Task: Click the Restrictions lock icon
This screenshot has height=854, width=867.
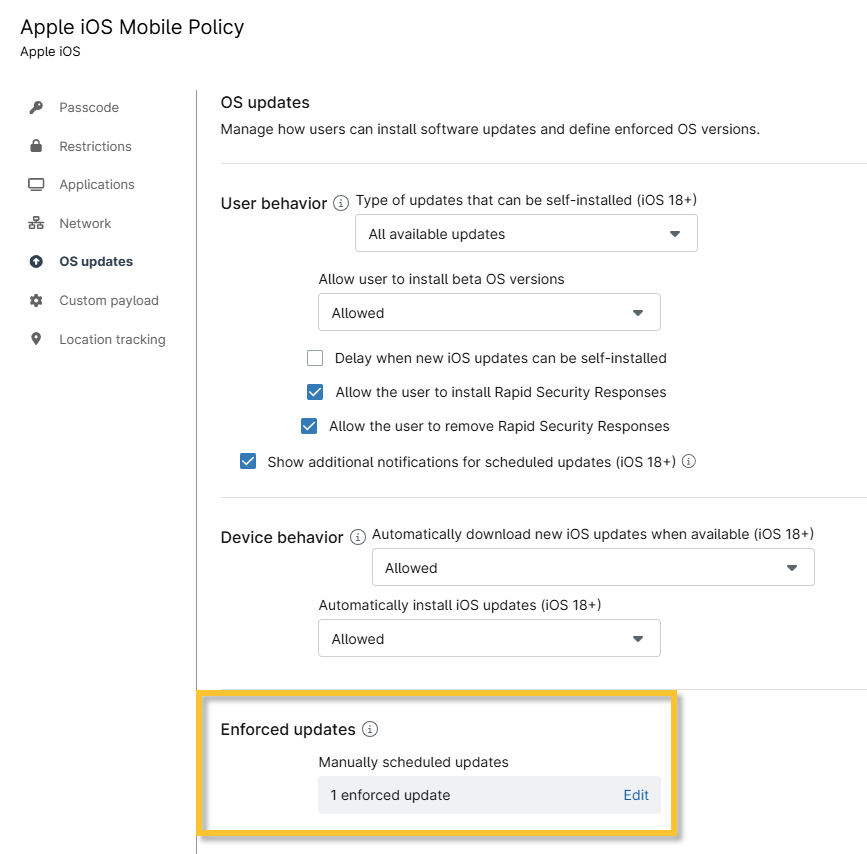Action: (x=34, y=146)
